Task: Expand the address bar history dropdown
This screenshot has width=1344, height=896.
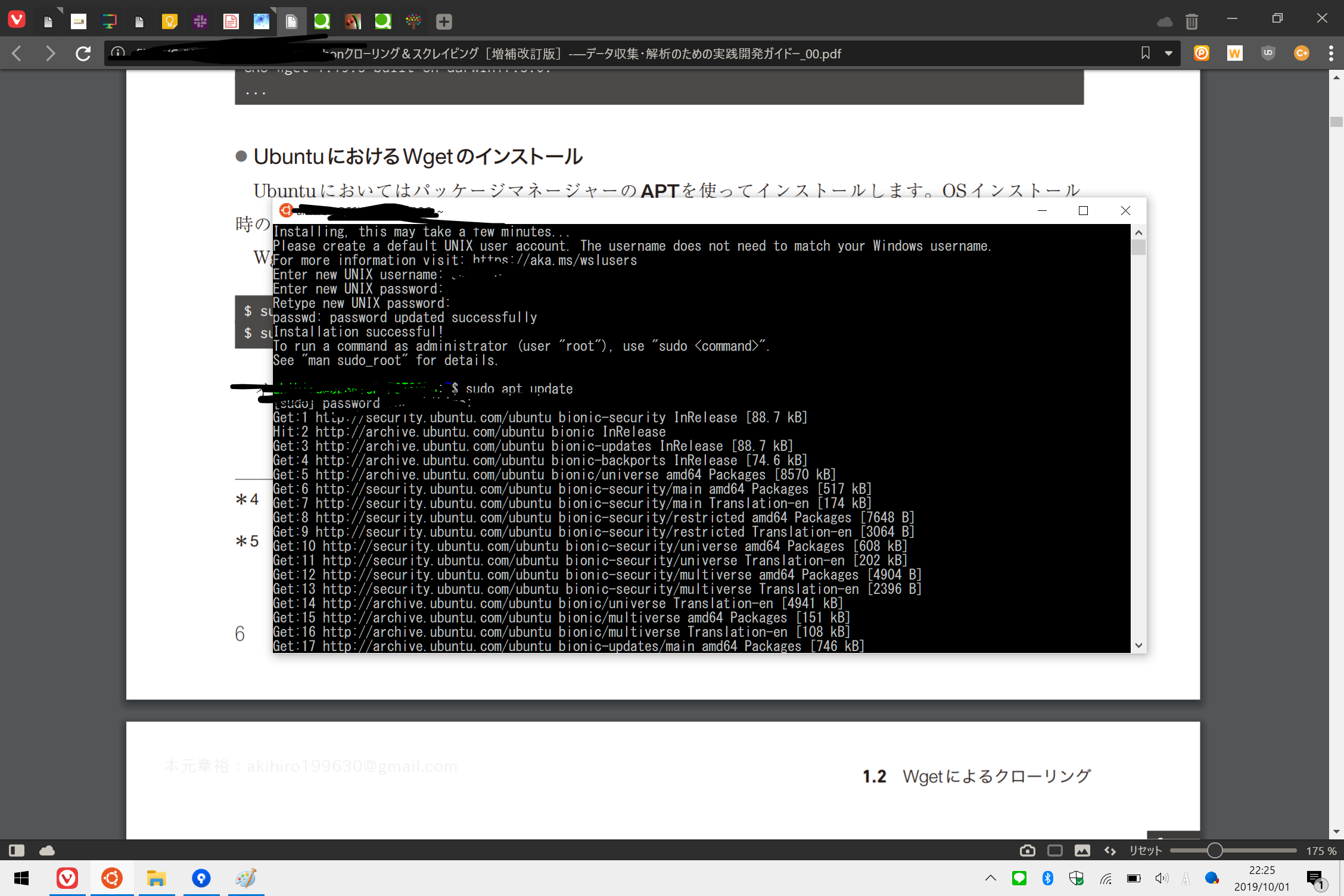Action: pyautogui.click(x=1168, y=54)
